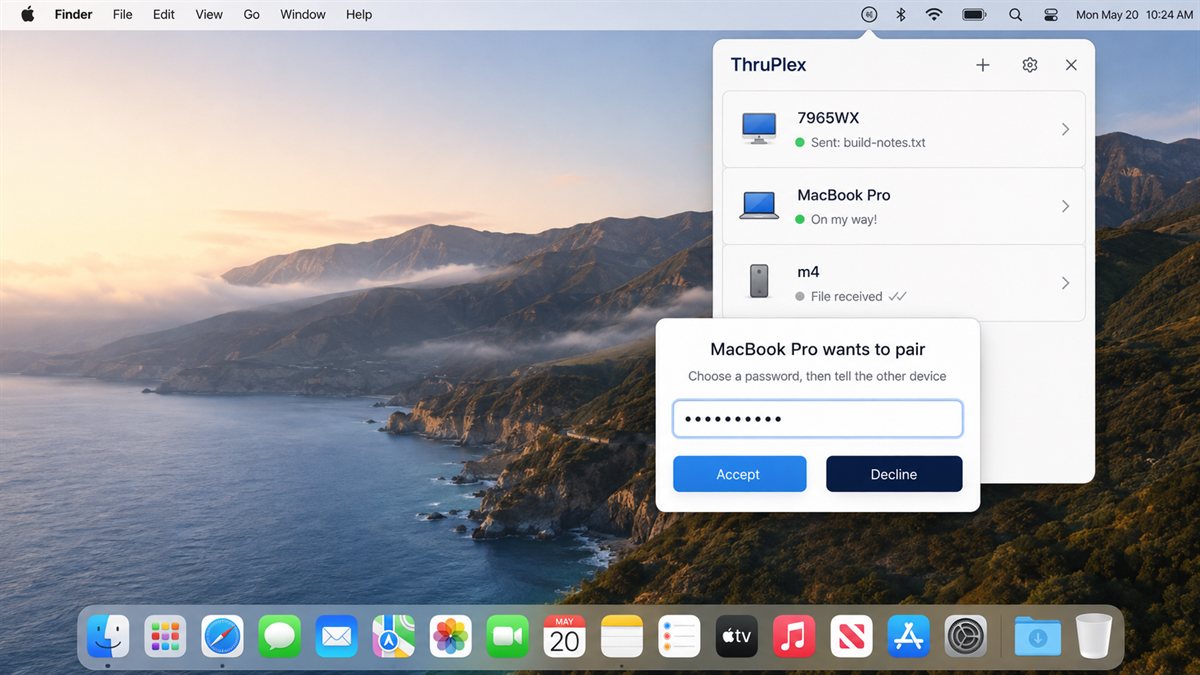The width and height of the screenshot is (1200, 675).
Task: Open Launchpad from the Dock
Action: pyautogui.click(x=165, y=636)
